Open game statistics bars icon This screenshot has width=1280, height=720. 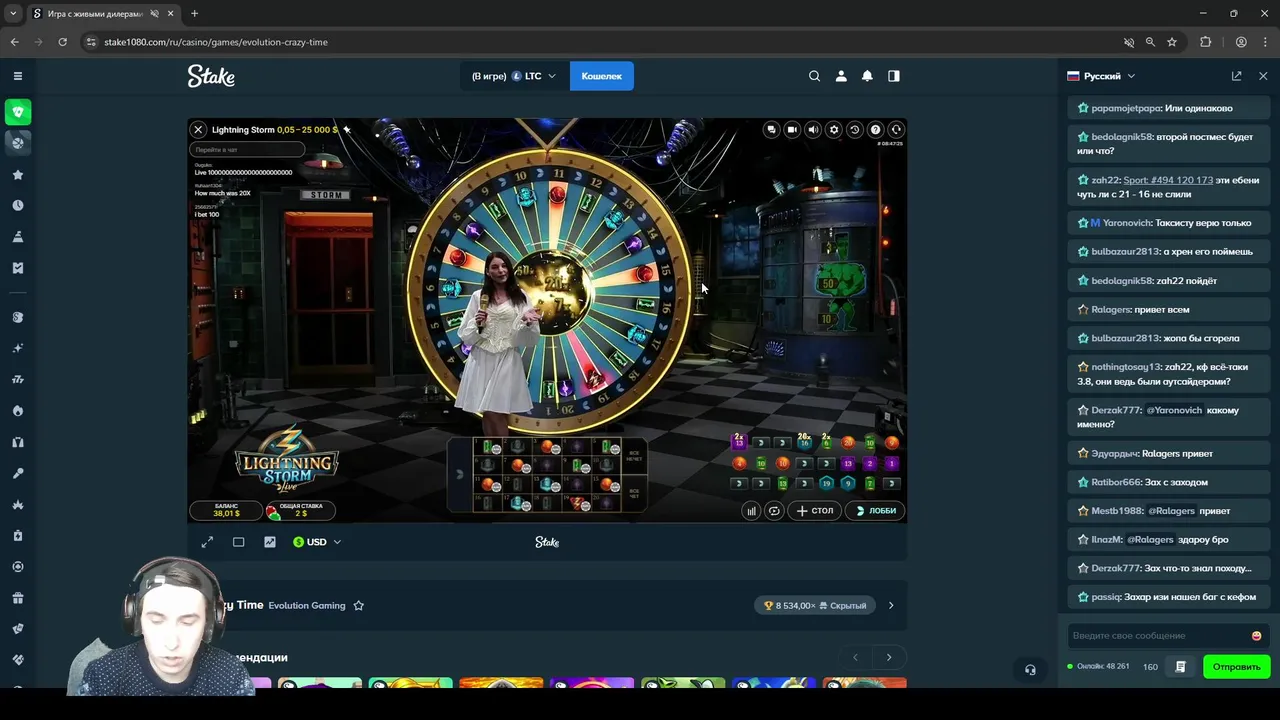751,511
